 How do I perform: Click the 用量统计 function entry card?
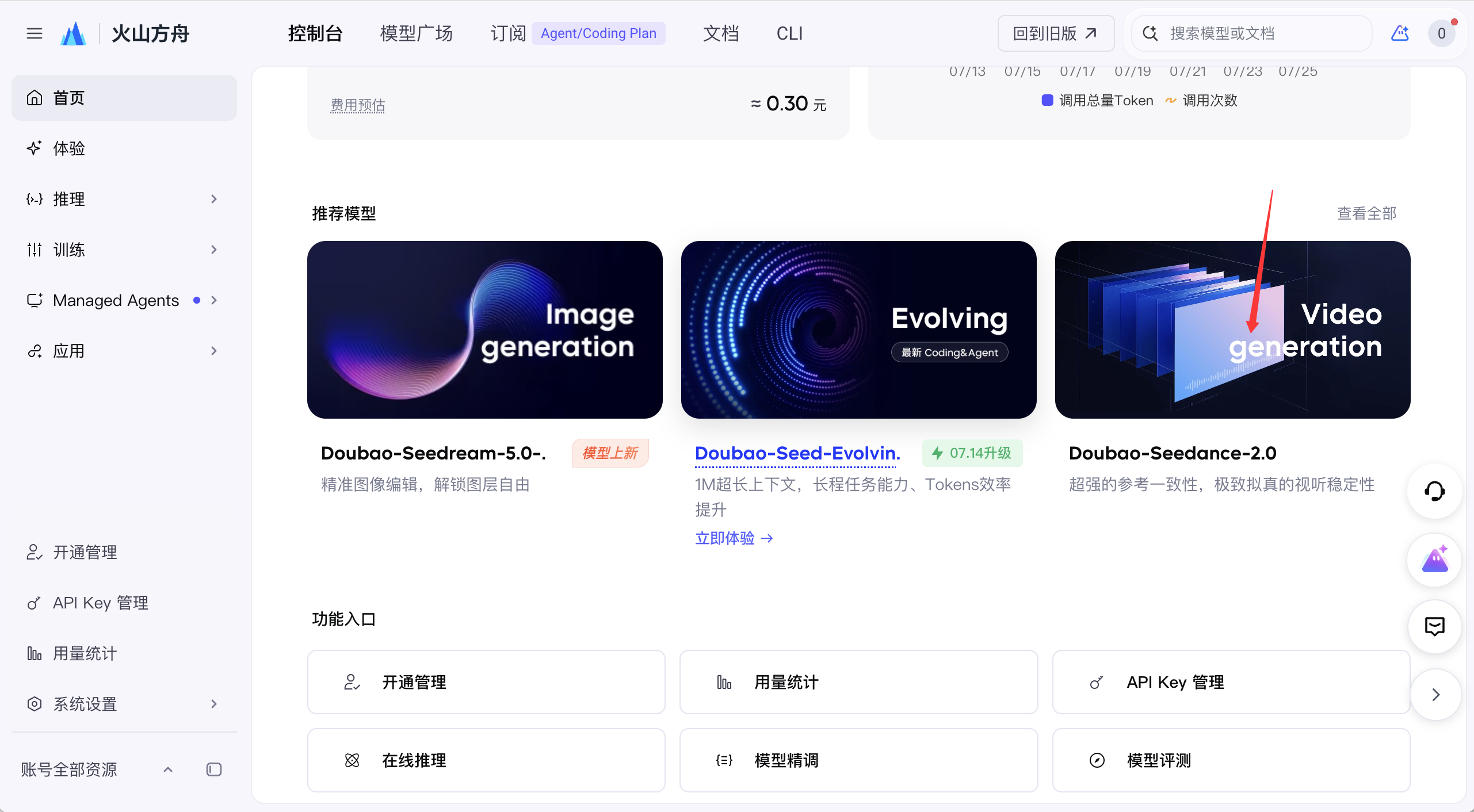(858, 682)
